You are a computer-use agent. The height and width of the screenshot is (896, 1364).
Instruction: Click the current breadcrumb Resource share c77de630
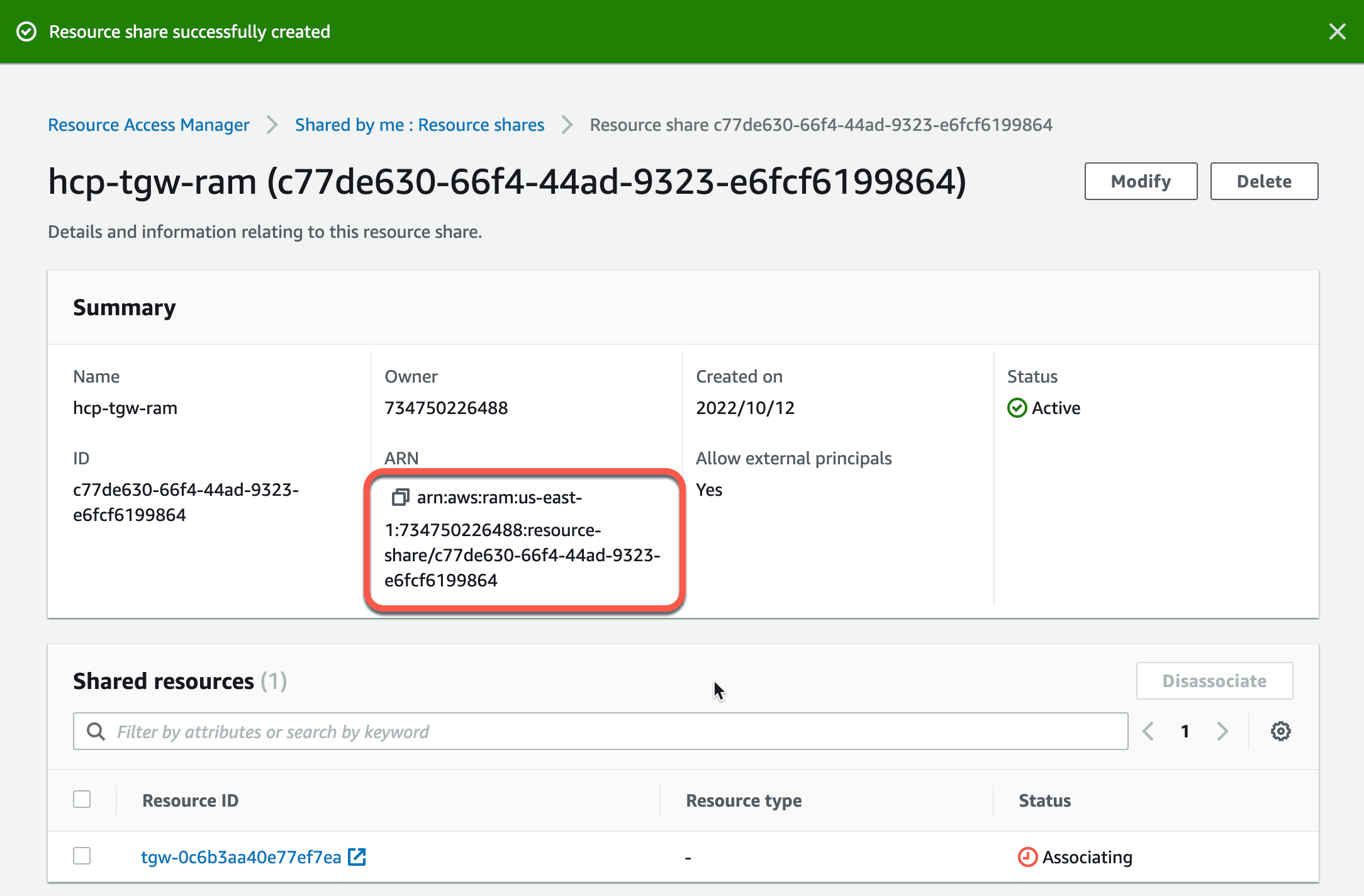click(x=821, y=125)
